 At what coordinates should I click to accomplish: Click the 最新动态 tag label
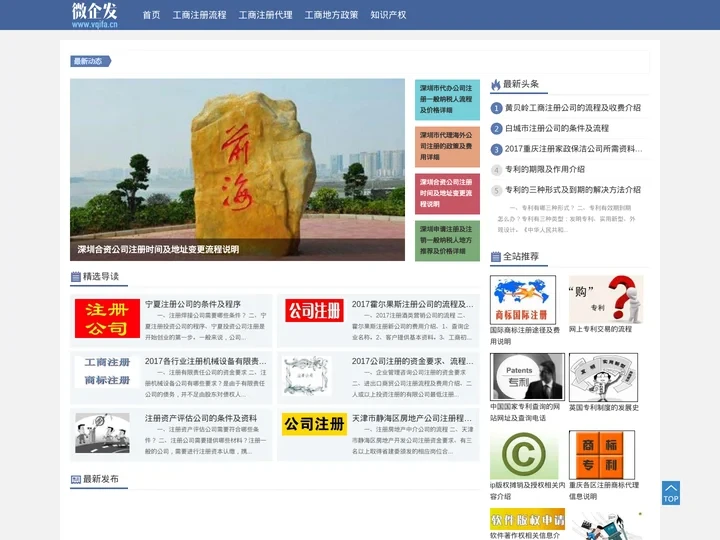tap(90, 61)
